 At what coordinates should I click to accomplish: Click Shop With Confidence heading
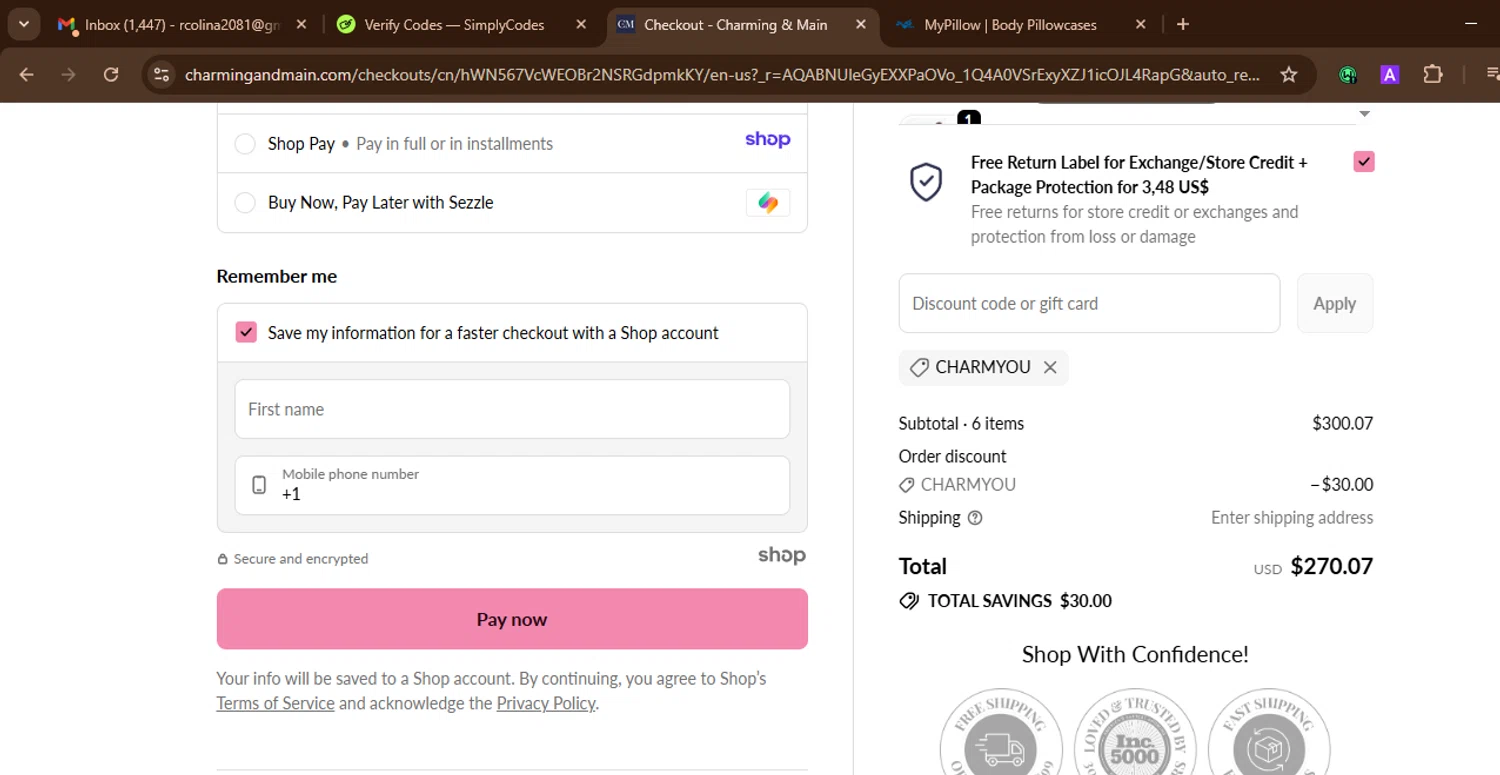1135,654
